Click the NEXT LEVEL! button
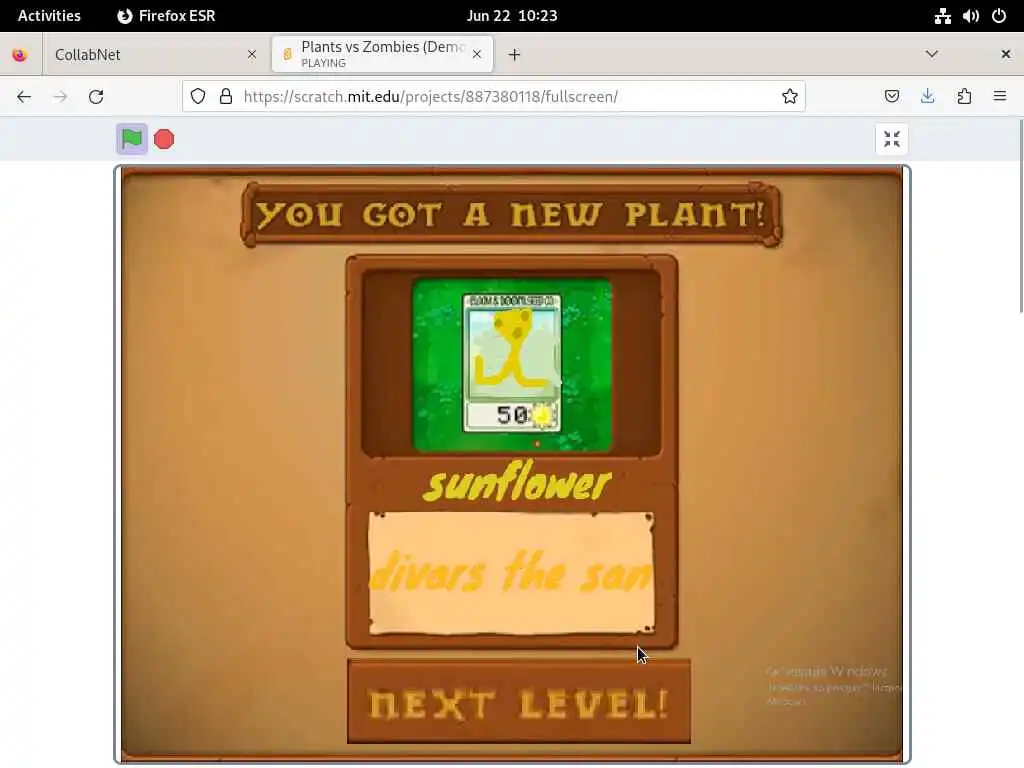The height and width of the screenshot is (768, 1024). [519, 702]
